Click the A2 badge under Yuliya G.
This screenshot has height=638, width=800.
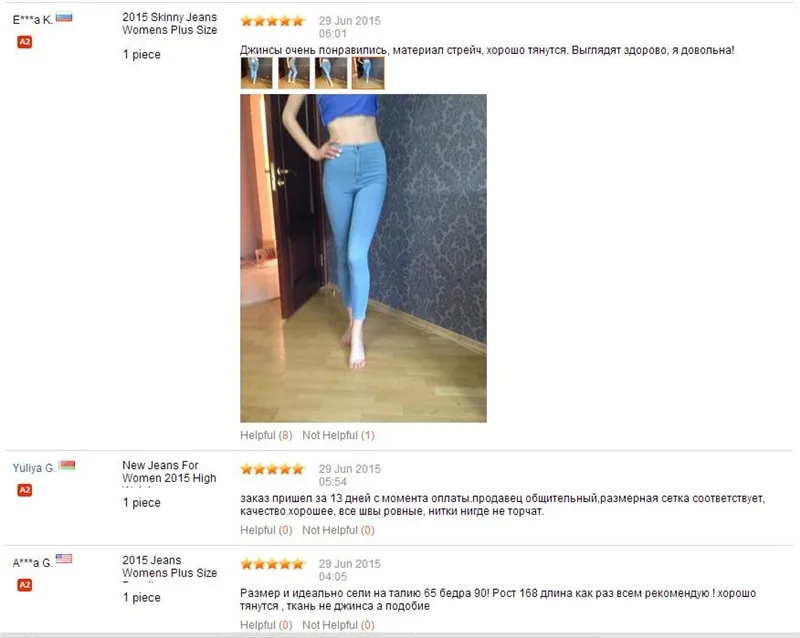(24, 490)
